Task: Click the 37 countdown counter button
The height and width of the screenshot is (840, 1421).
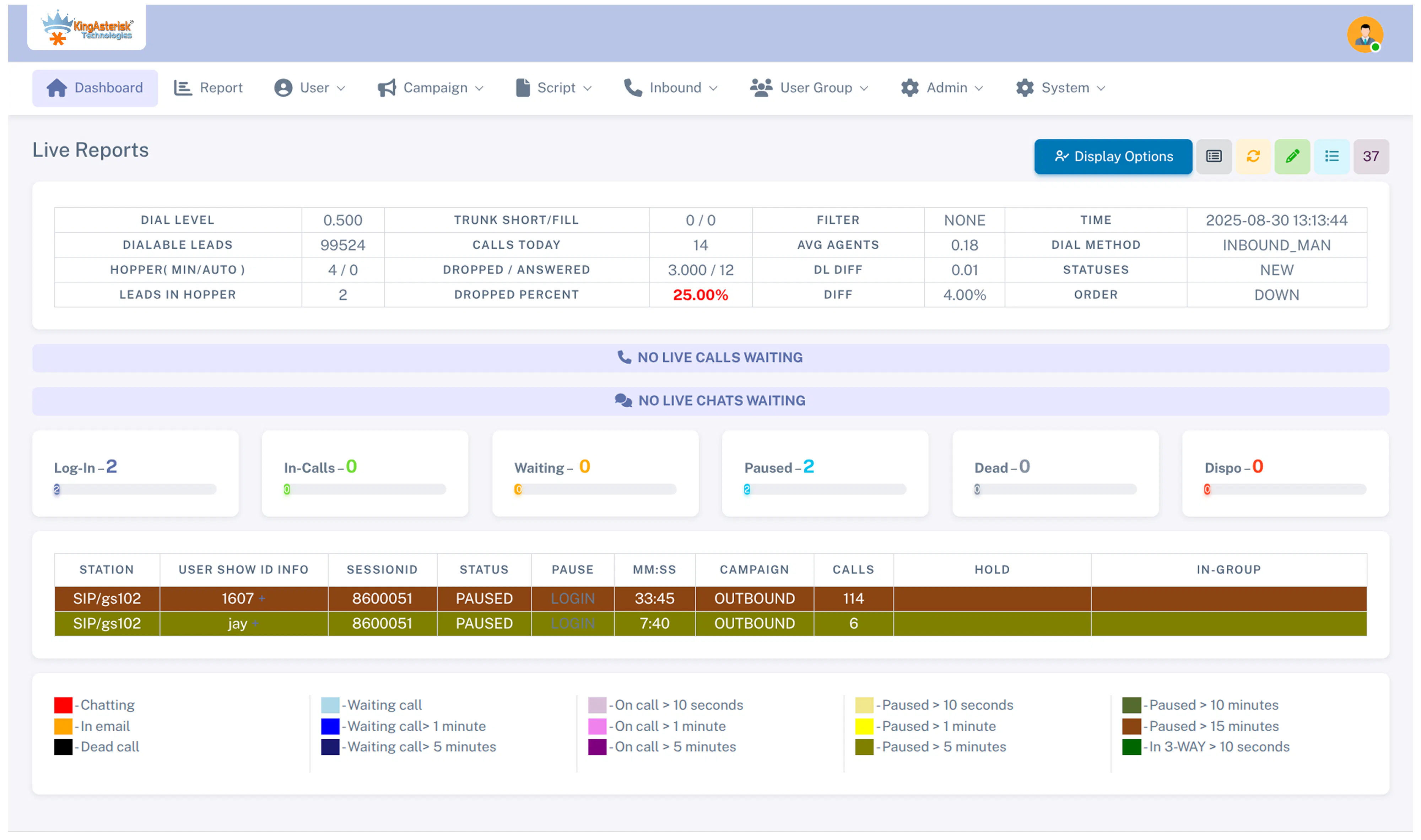Action: point(1371,156)
